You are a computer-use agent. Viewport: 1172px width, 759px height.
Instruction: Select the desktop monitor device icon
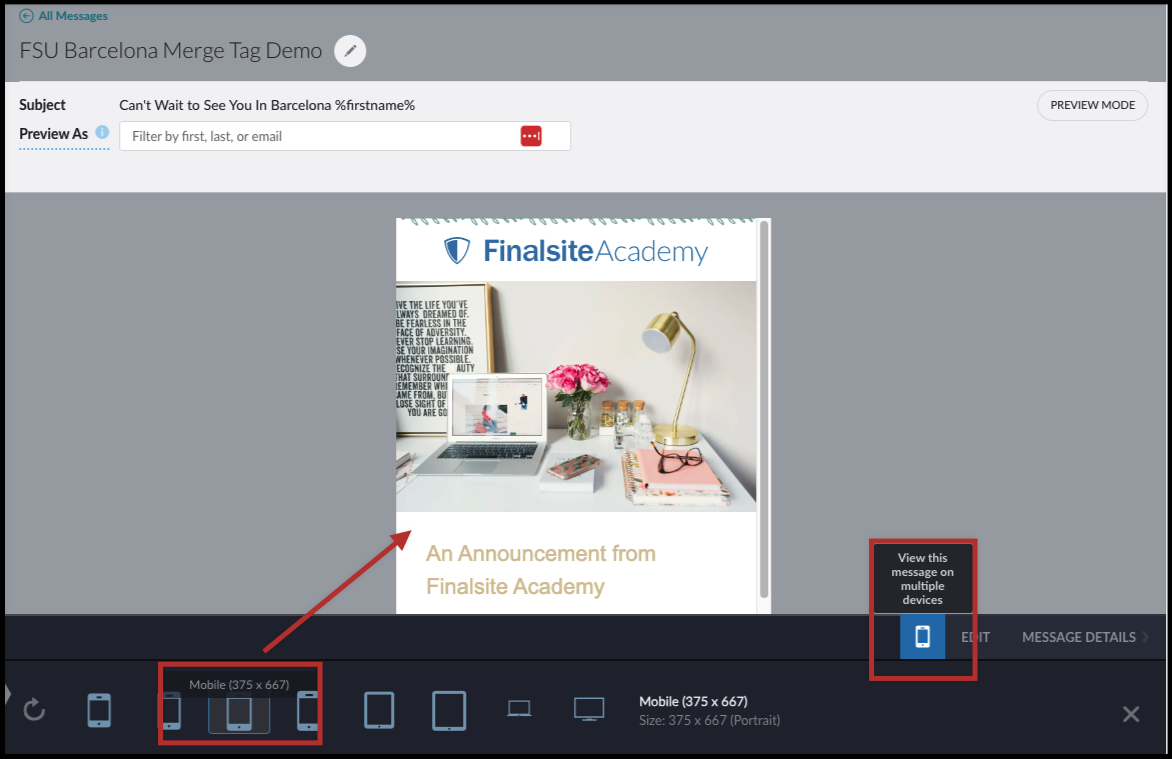(589, 709)
